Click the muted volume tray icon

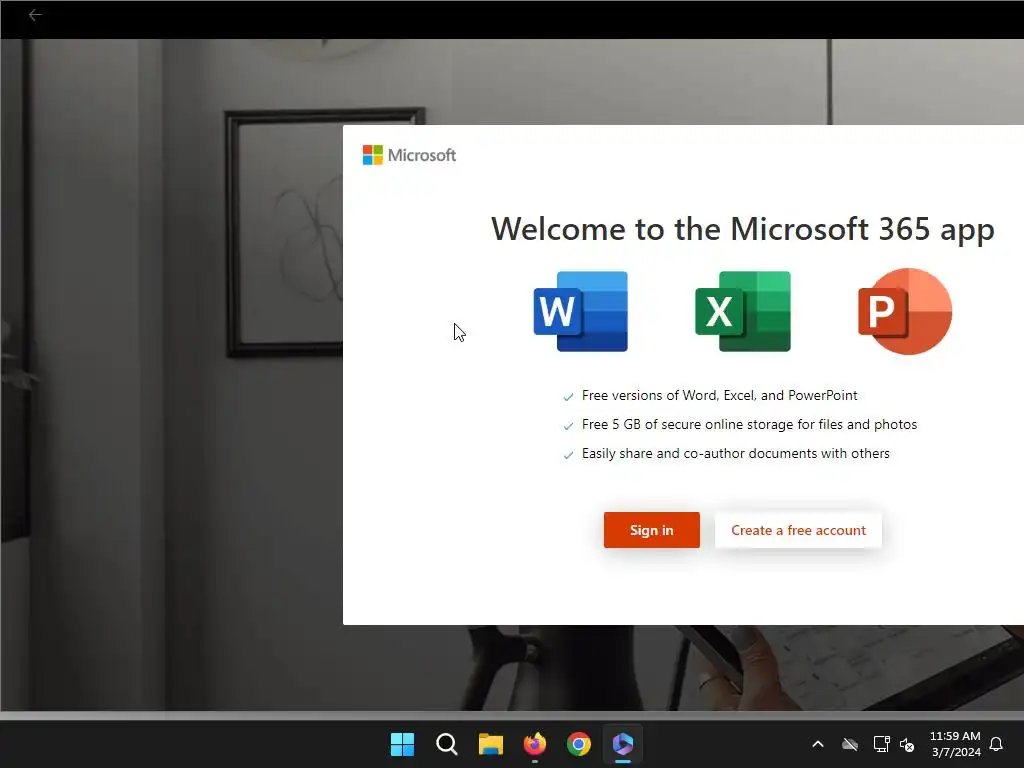click(907, 744)
